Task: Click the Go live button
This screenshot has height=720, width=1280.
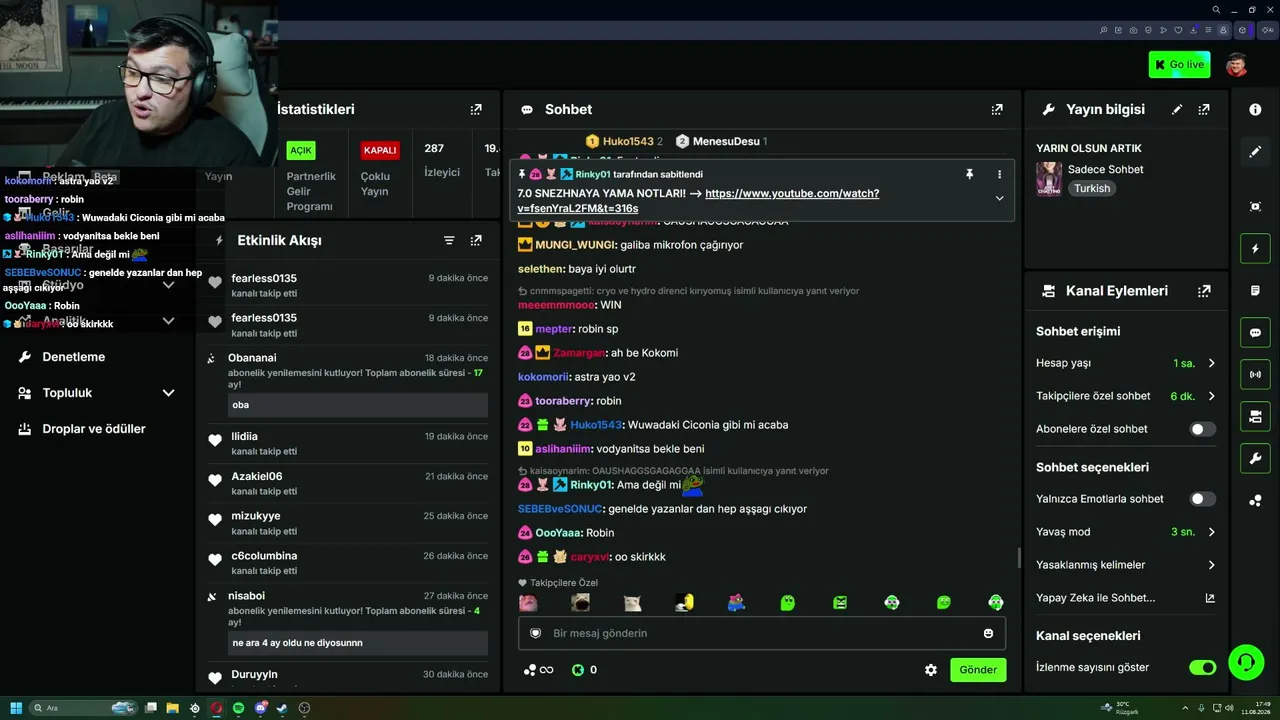Action: (x=1179, y=65)
